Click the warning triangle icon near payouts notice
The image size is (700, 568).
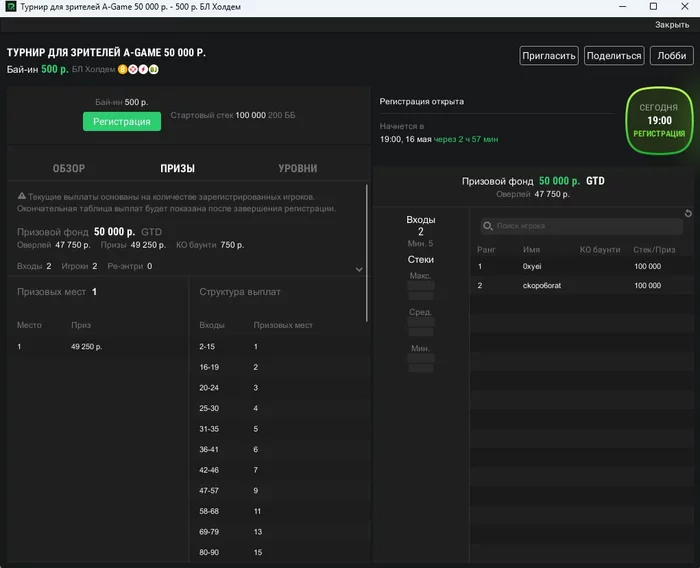21,196
